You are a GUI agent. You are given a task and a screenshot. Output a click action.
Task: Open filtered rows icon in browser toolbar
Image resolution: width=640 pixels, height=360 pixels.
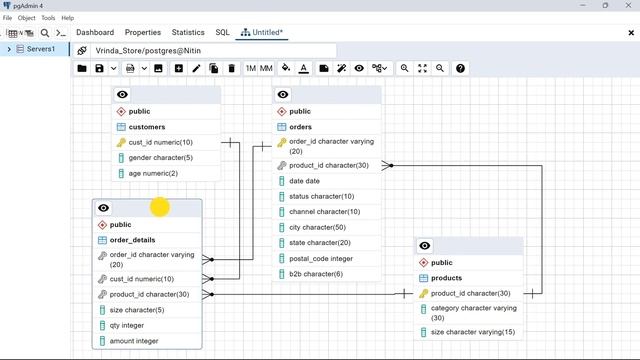[x=29, y=33]
